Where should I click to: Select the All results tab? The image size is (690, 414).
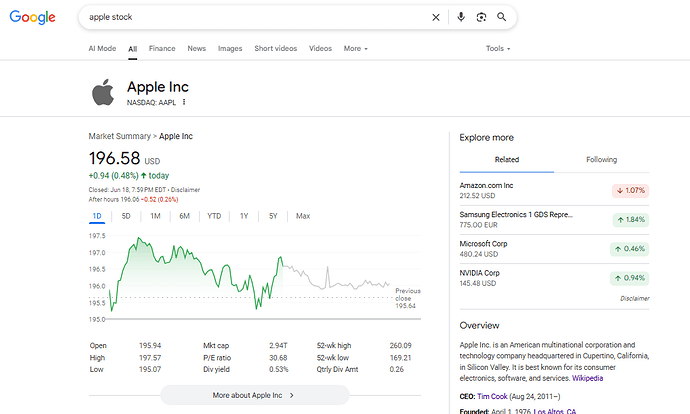pyautogui.click(x=132, y=49)
